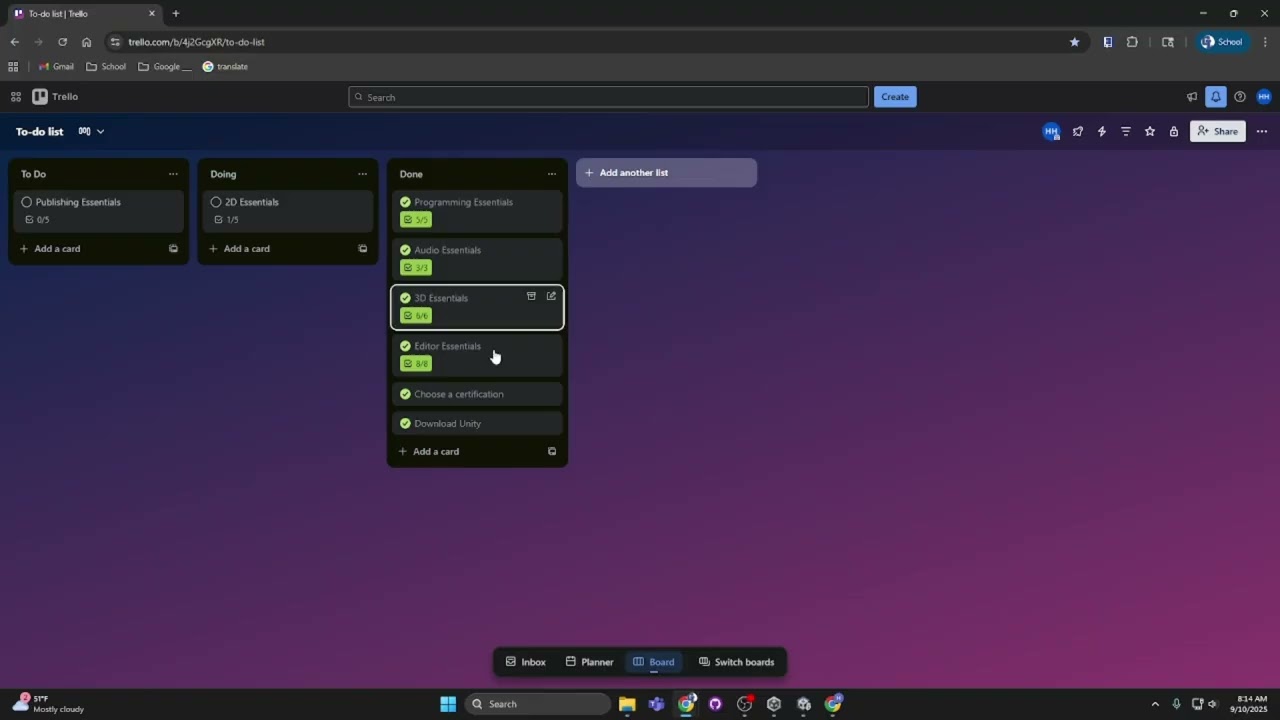Viewport: 1280px width, 720px height.
Task: Open the Windows Start menu
Action: tap(448, 704)
